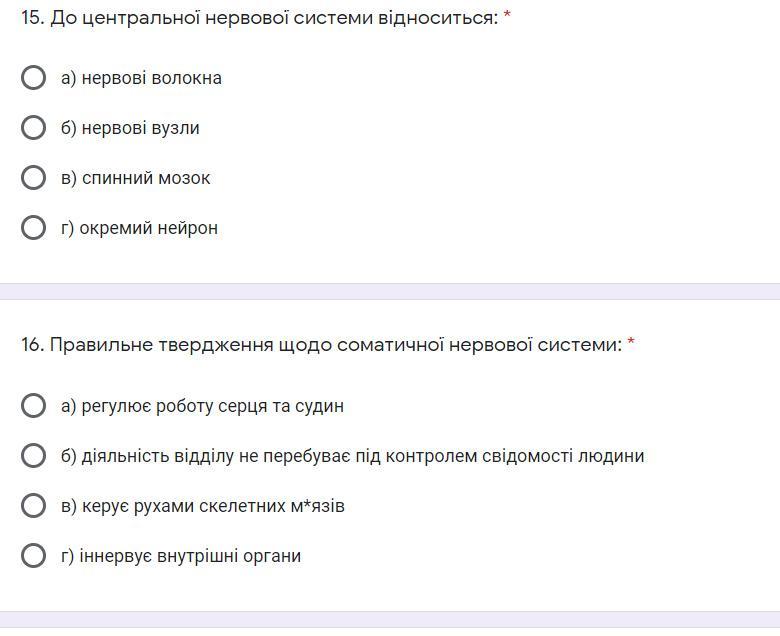Viewport: 780px width, 636px height.
Task: Click the text 'керує рухами скелетних м*язів'
Action: pyautogui.click(x=213, y=506)
